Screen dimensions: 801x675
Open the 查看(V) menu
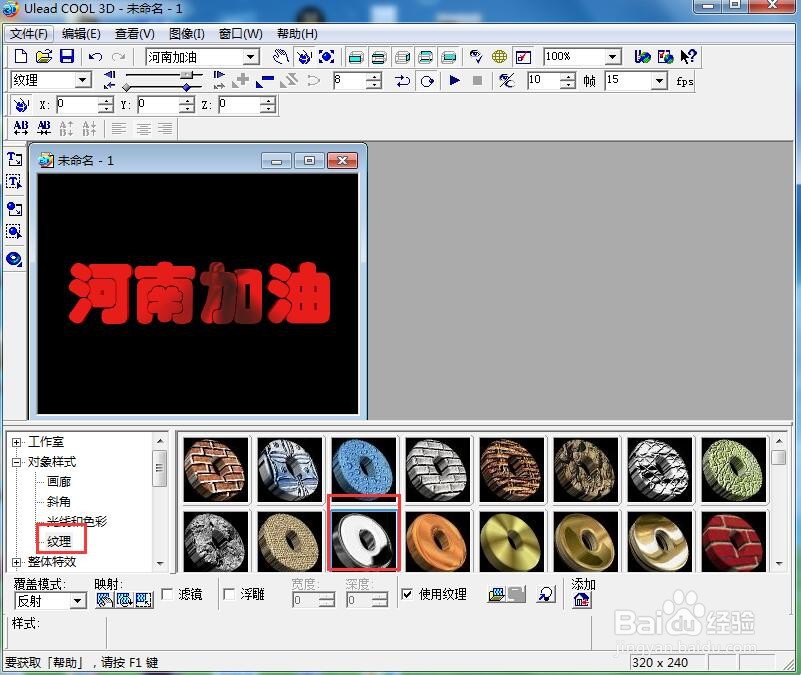pyautogui.click(x=134, y=34)
